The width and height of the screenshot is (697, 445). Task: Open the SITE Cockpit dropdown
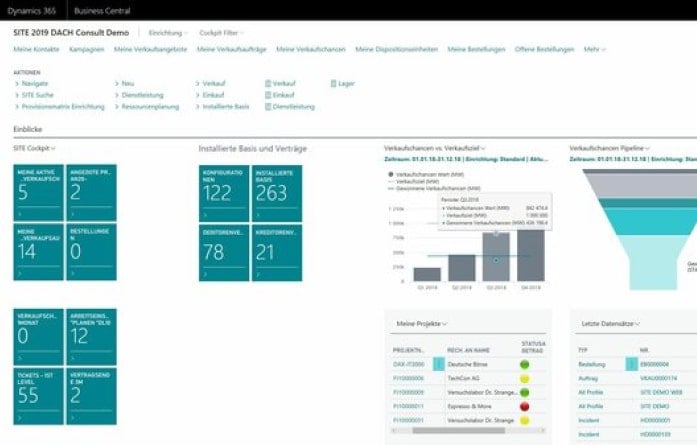click(34, 148)
